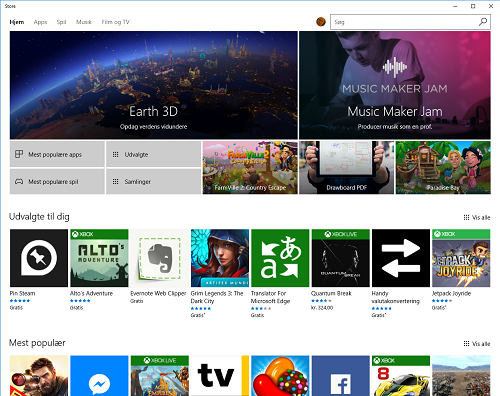Image resolution: width=500 pixels, height=396 pixels.
Task: Click the search magnifier icon
Action: pos(483,22)
